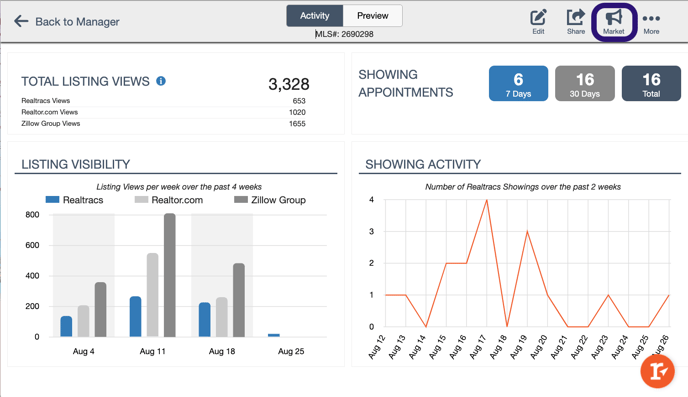Click the back arrow icon

(x=21, y=21)
